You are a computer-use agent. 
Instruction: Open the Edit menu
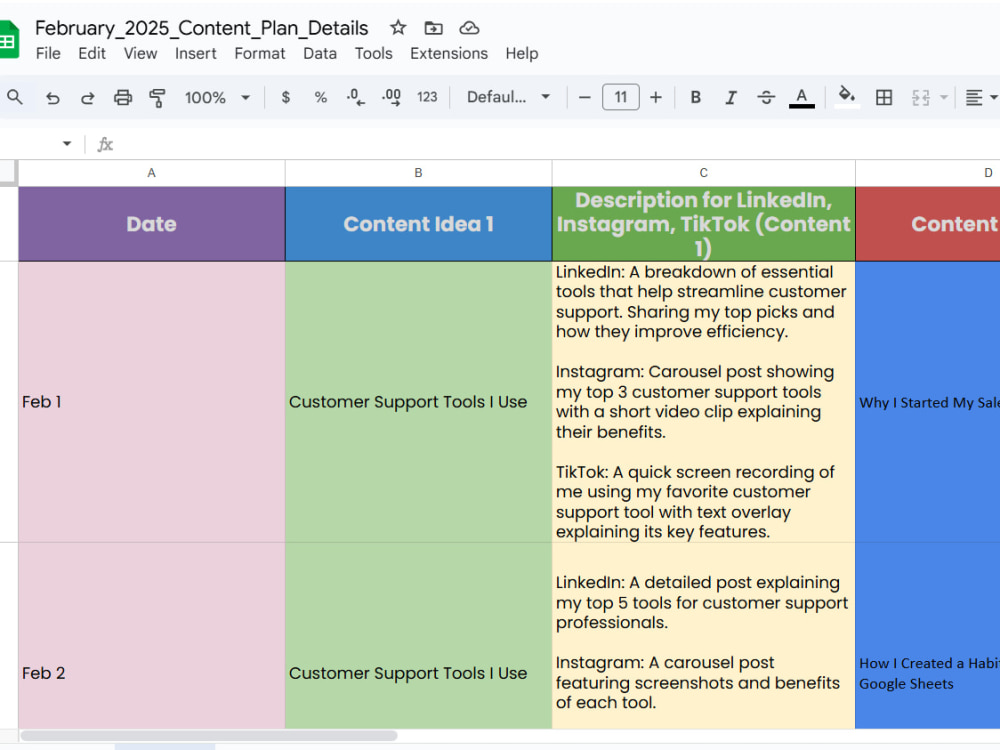[x=92, y=54]
